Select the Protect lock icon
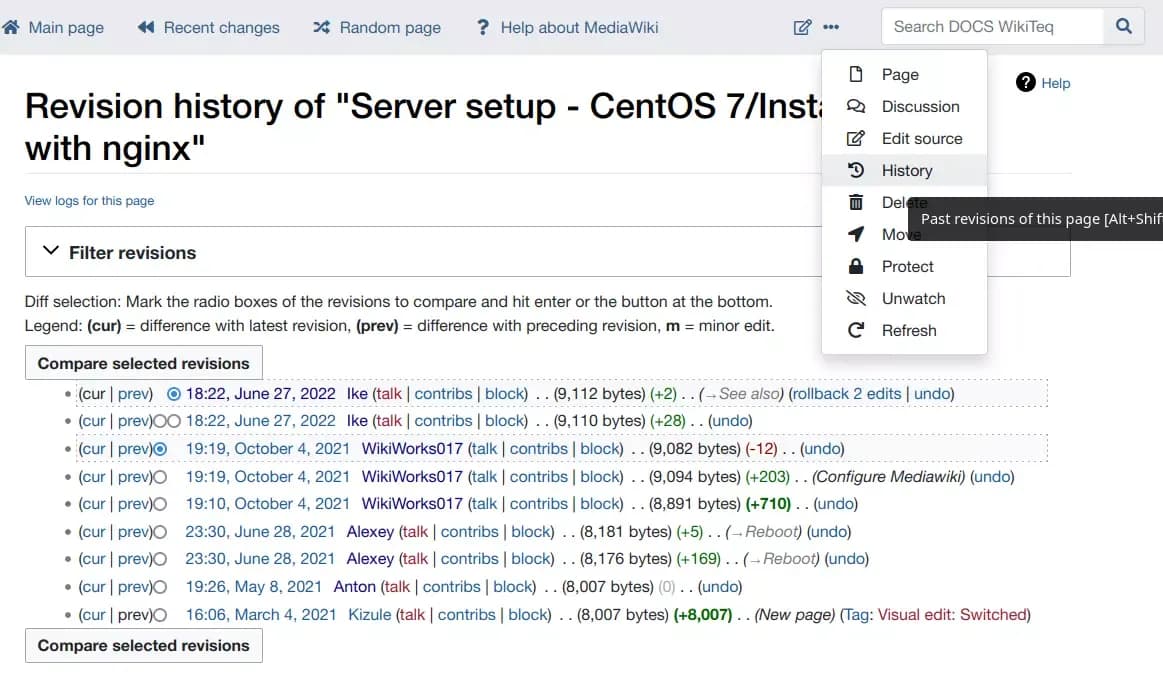This screenshot has height=692, width=1163. (857, 266)
